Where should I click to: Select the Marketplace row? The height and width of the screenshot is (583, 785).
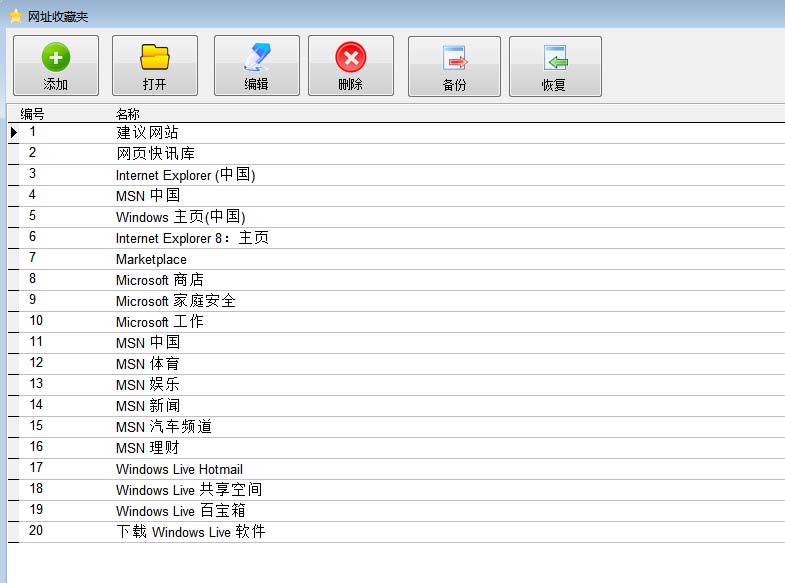[x=396, y=259]
